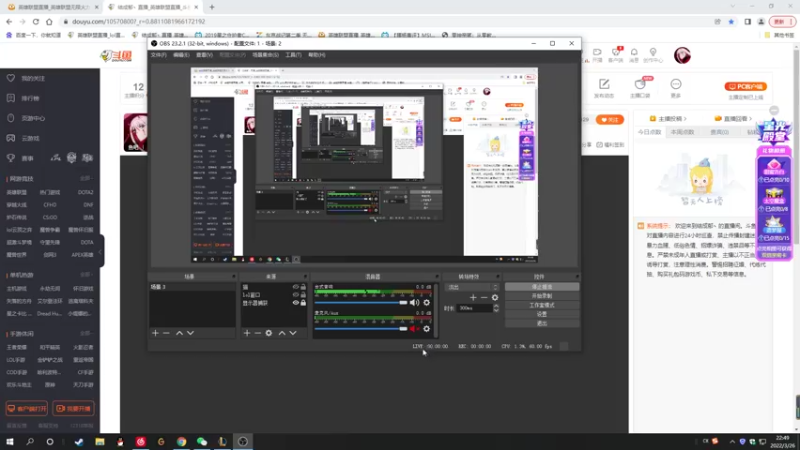Toggle lock of the topmost source row

click(x=303, y=287)
